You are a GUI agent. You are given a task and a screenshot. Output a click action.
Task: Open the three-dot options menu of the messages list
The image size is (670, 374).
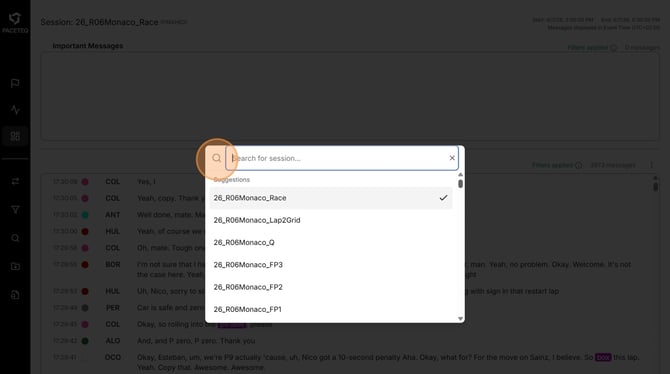tap(652, 165)
